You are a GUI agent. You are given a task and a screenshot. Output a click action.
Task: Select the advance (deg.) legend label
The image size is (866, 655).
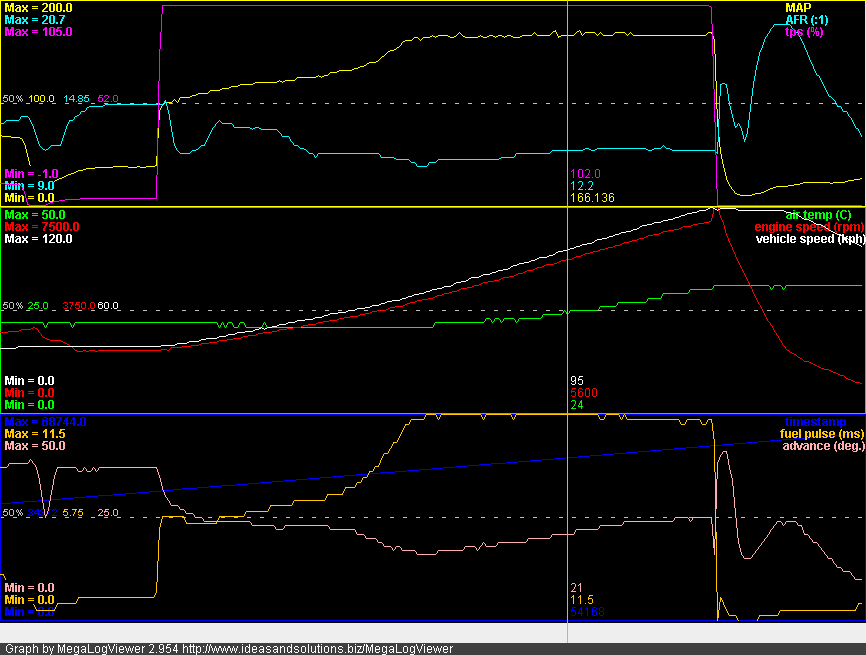point(823,446)
